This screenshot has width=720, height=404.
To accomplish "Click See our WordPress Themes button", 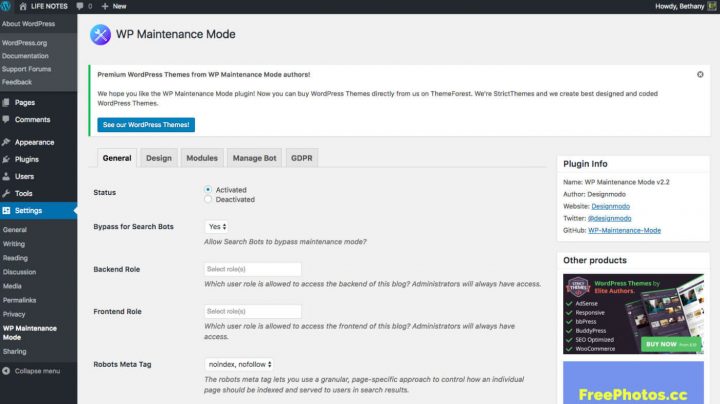I will tap(146, 124).
